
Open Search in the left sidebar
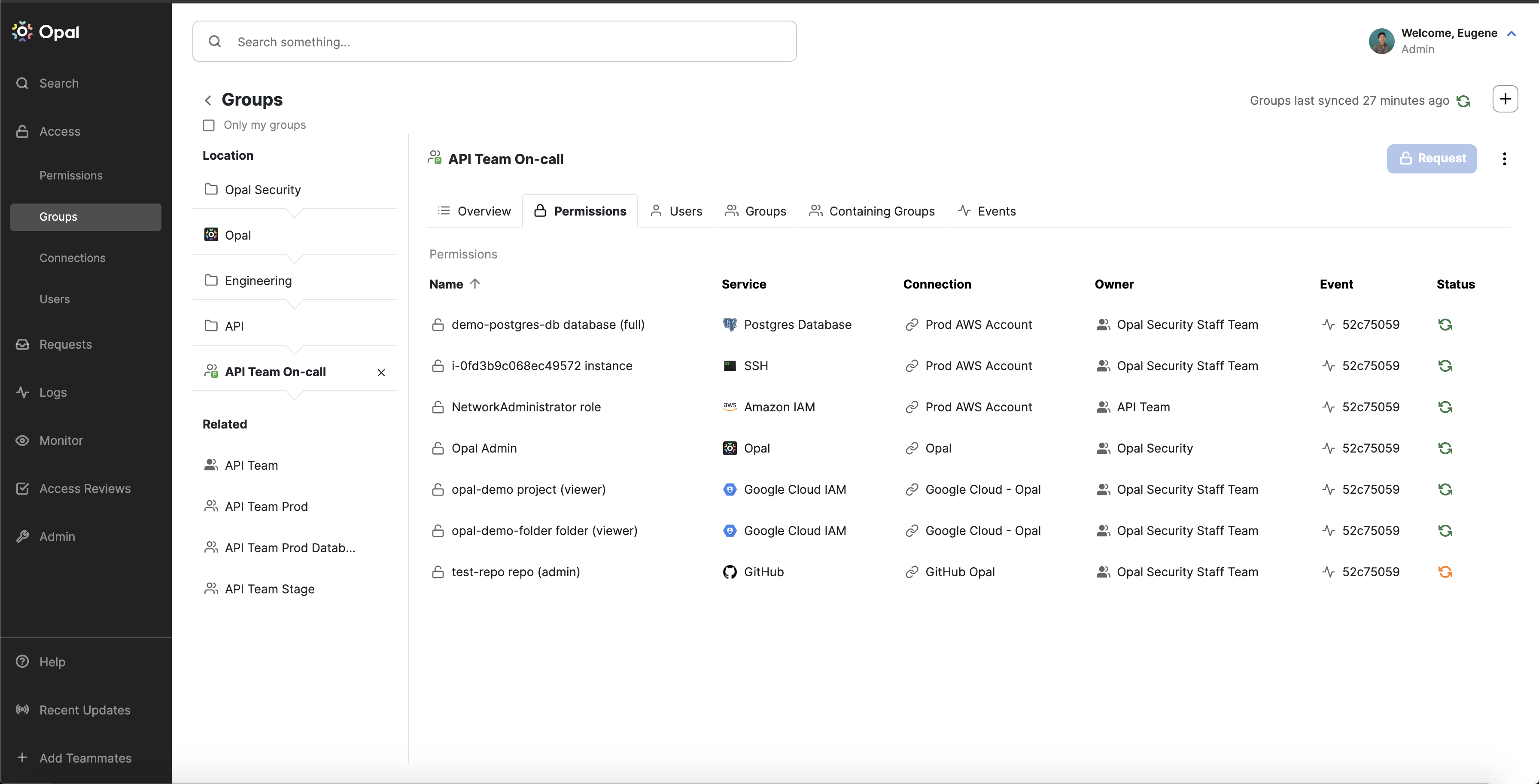(x=48, y=83)
